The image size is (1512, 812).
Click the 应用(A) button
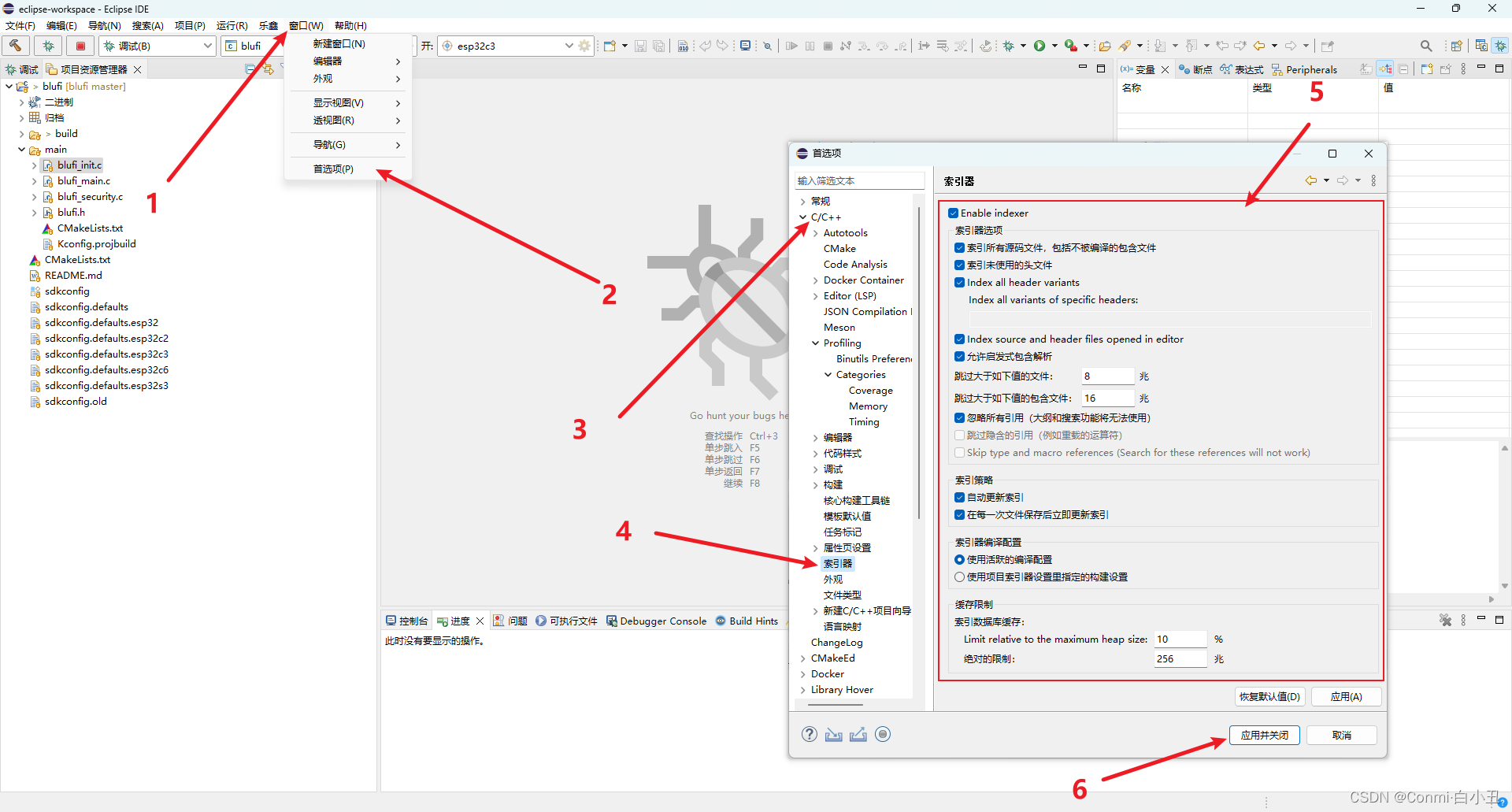[1346, 696]
